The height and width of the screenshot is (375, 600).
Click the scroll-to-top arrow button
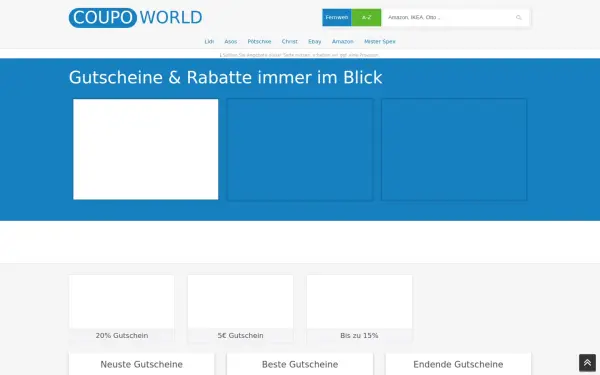coord(587,363)
